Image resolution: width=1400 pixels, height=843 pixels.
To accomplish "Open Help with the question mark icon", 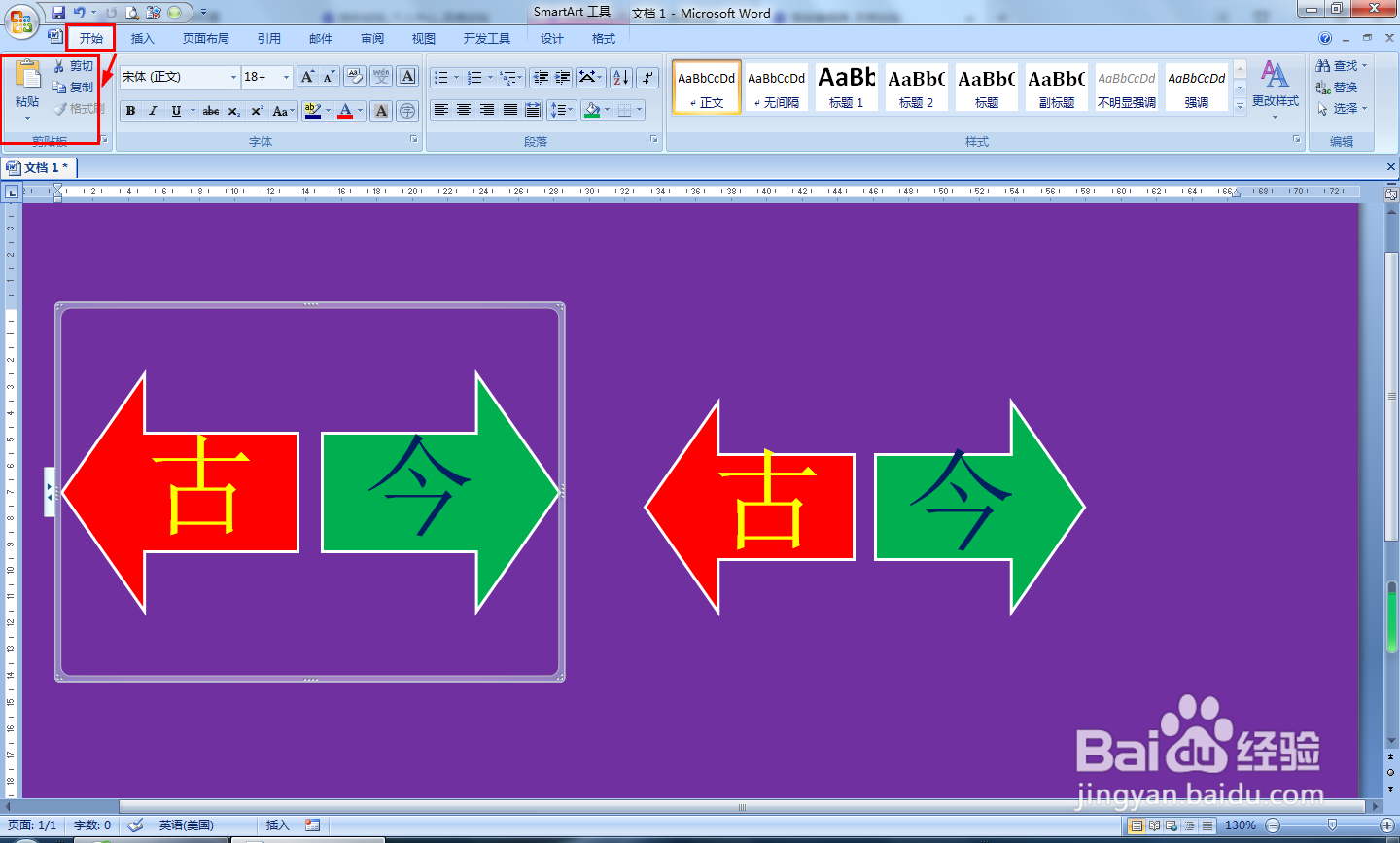I will coord(1325,39).
